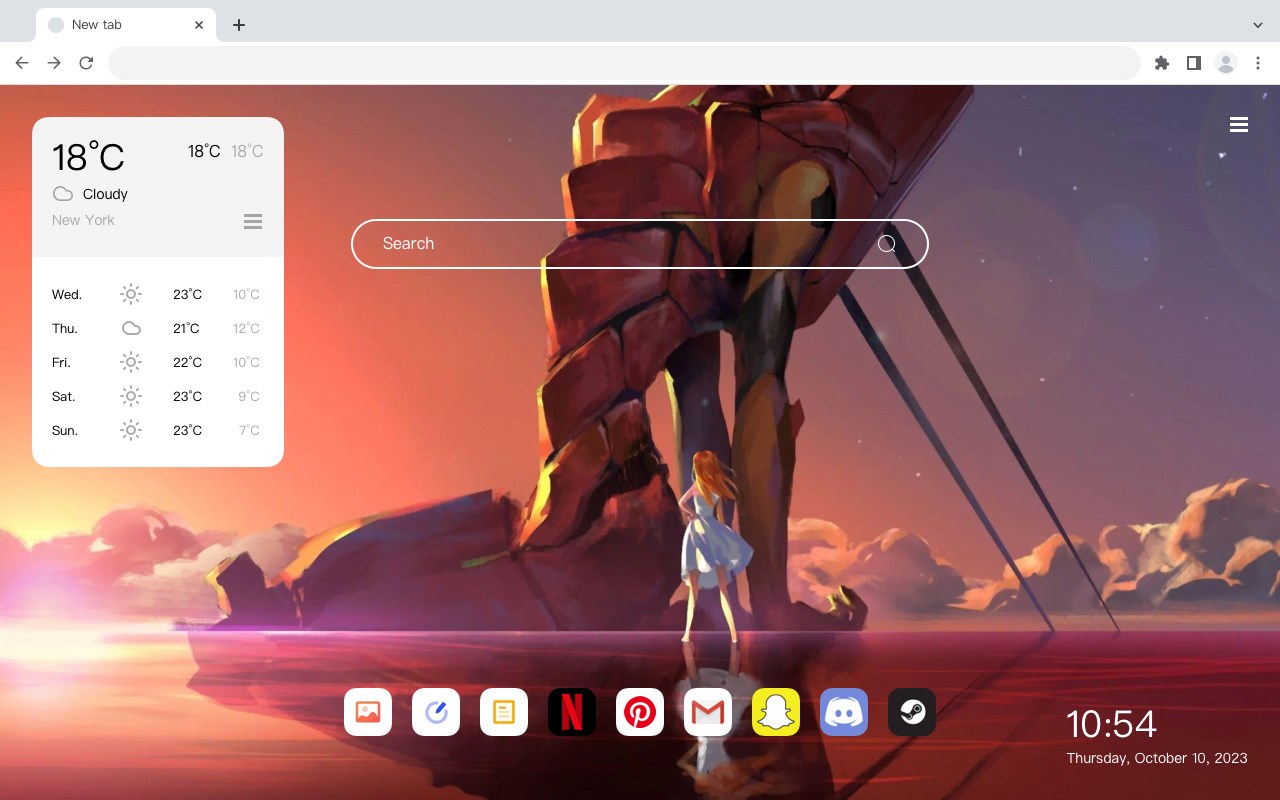The width and height of the screenshot is (1280, 800).
Task: Select the Fri. forecast row label
Action: 61,362
